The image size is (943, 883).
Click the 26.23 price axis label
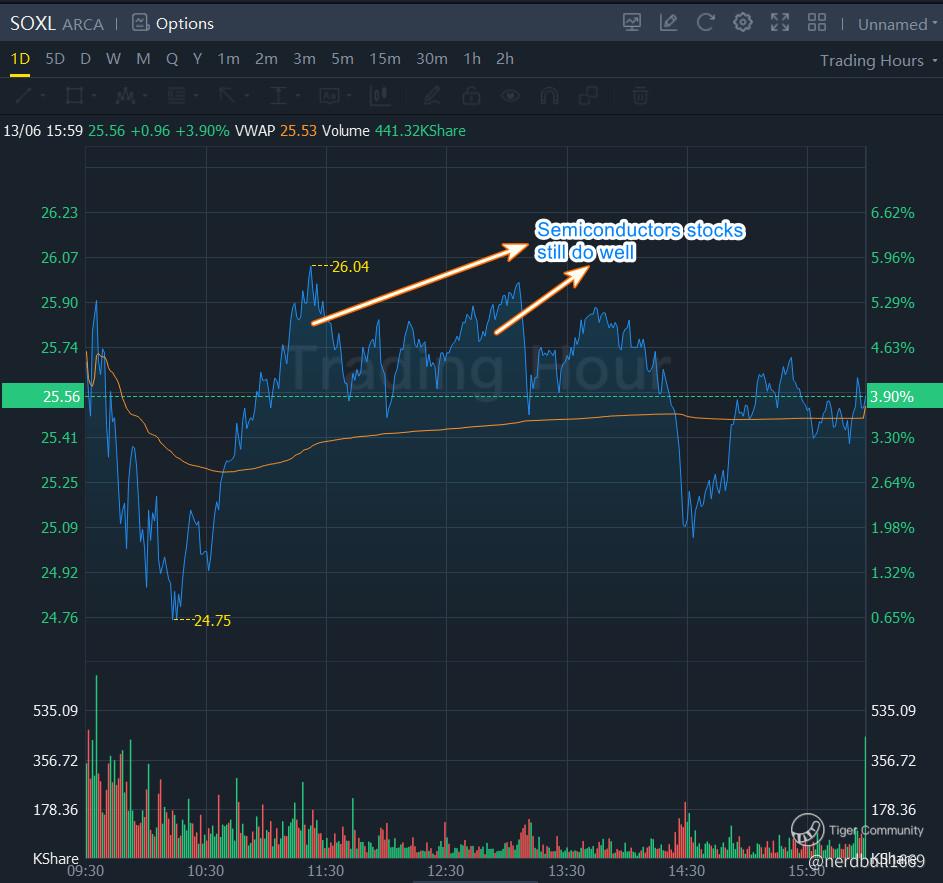pos(59,212)
